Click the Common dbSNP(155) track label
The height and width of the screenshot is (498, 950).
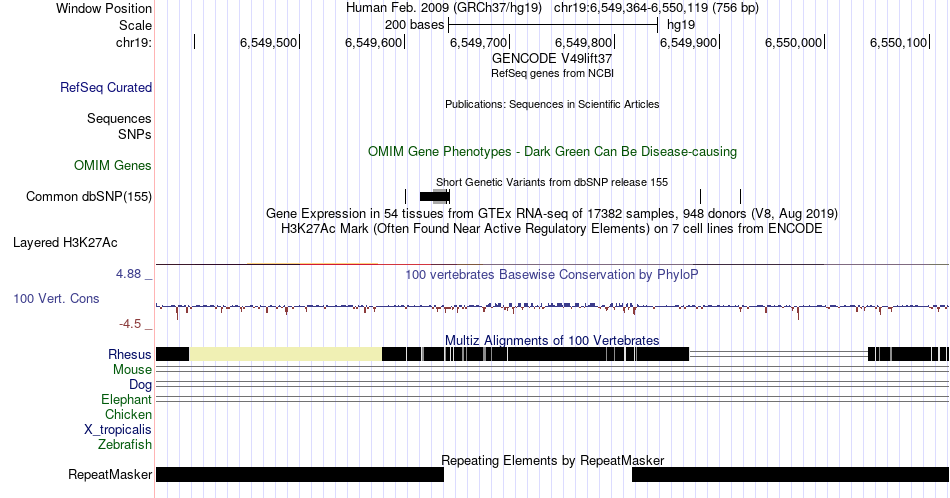[x=89, y=196]
